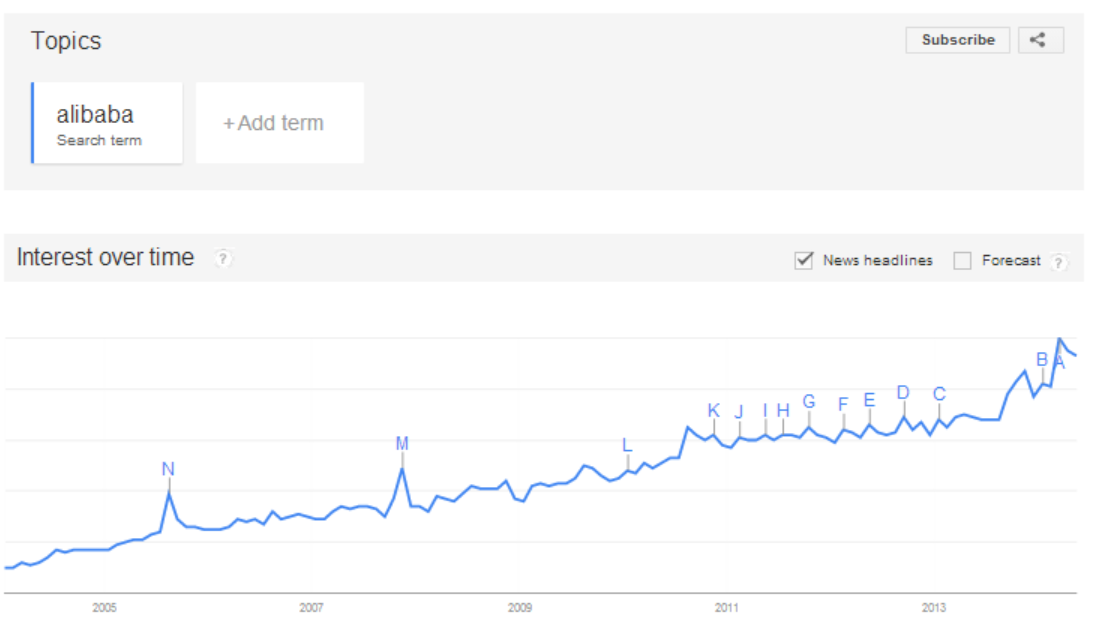Open news headline marker B
Viewport: 1096px width, 619px height.
[1042, 359]
